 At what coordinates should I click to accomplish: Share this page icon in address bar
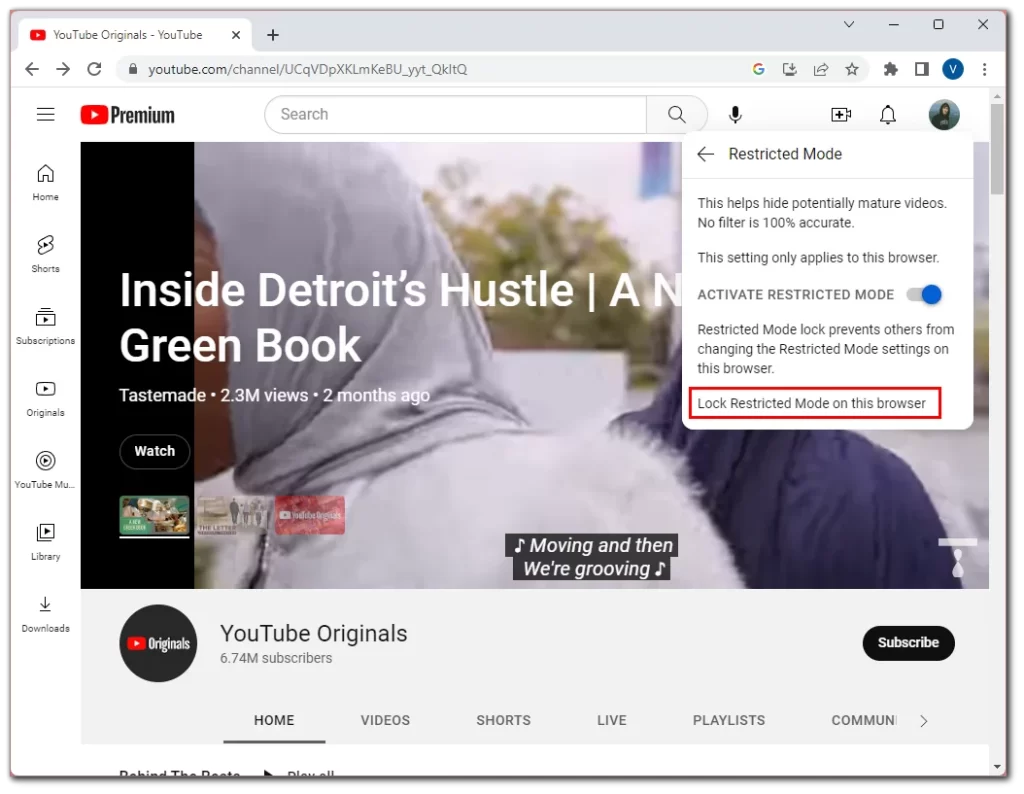tap(821, 69)
